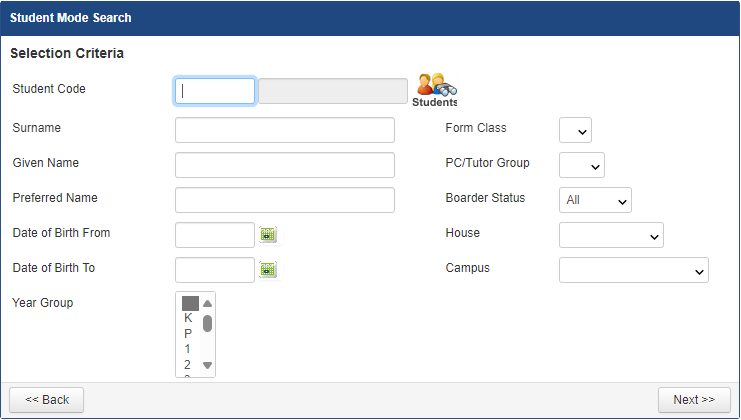Expand the Campus dropdown
Viewport: 741px width, 420px height.
pyautogui.click(x=633, y=270)
